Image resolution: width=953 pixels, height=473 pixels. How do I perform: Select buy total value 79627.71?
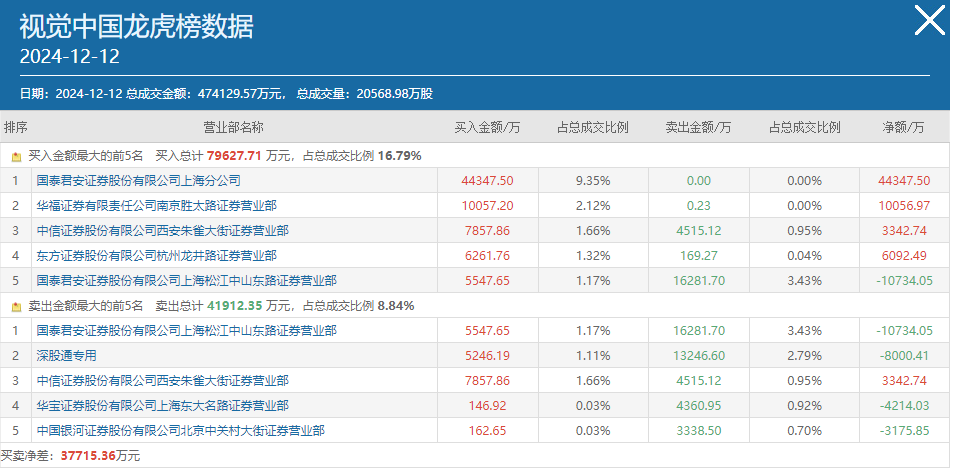(x=234, y=156)
